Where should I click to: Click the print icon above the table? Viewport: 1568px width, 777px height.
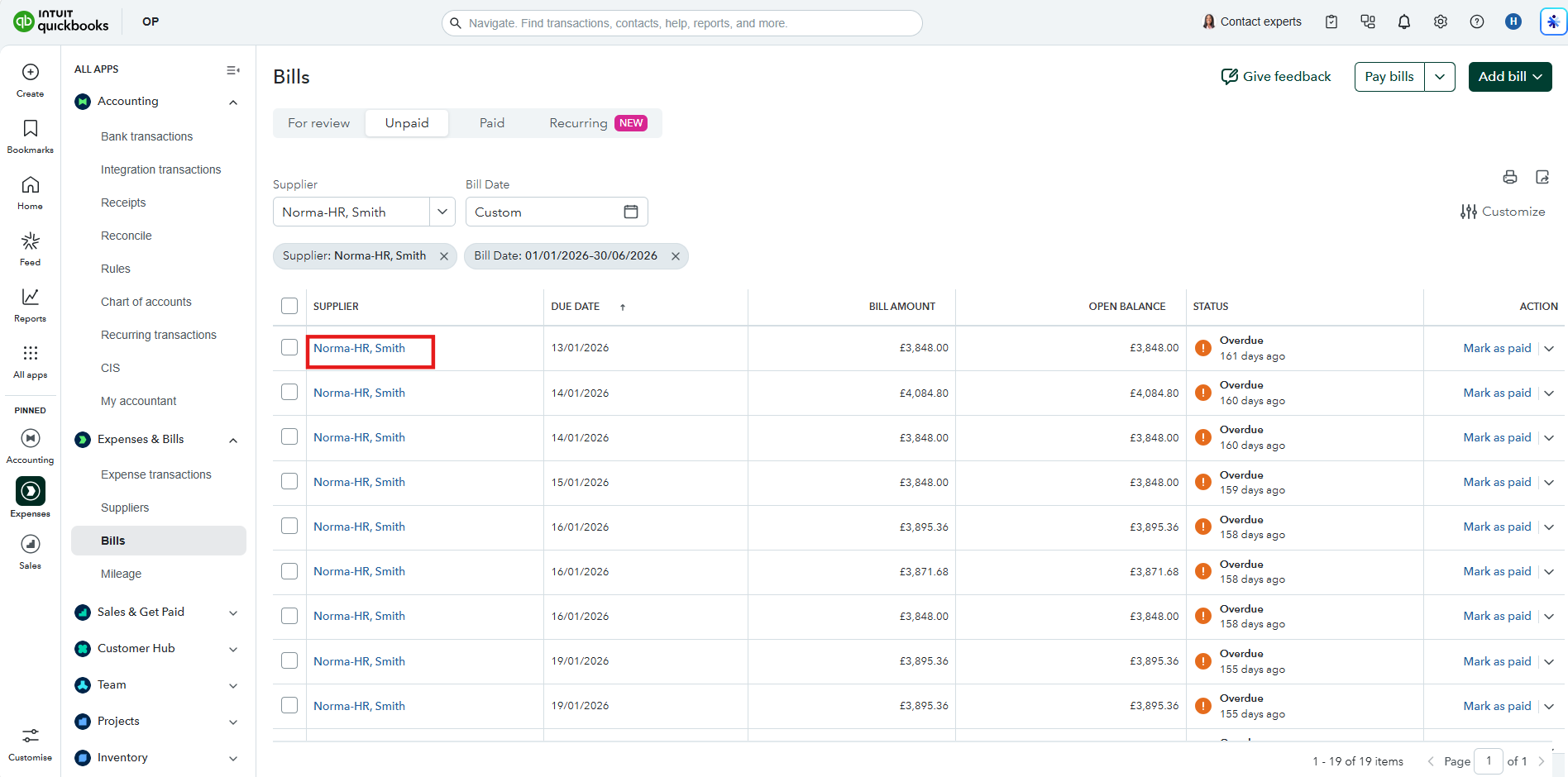(x=1510, y=177)
